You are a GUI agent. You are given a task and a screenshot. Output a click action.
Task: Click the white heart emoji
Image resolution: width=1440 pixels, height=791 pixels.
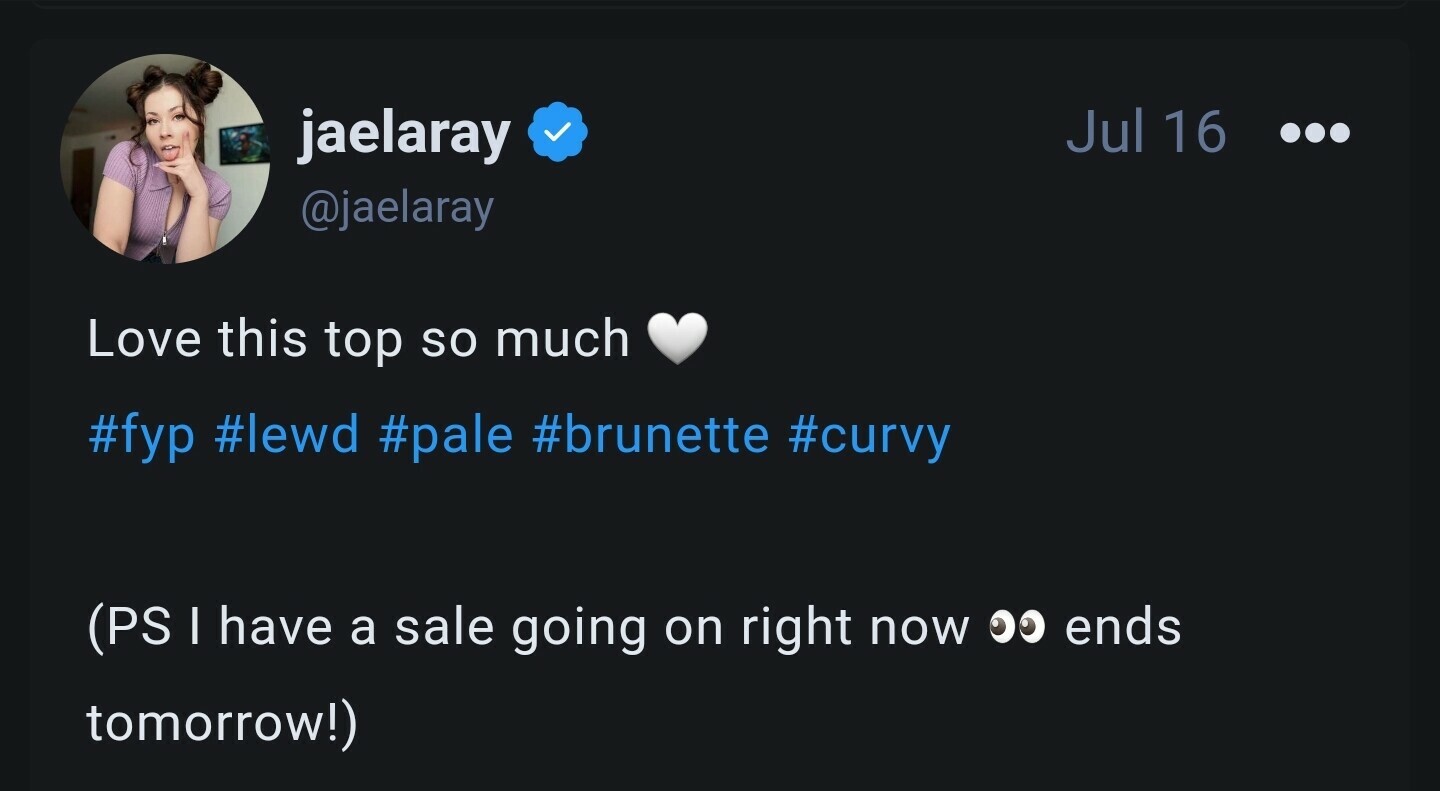coord(677,339)
